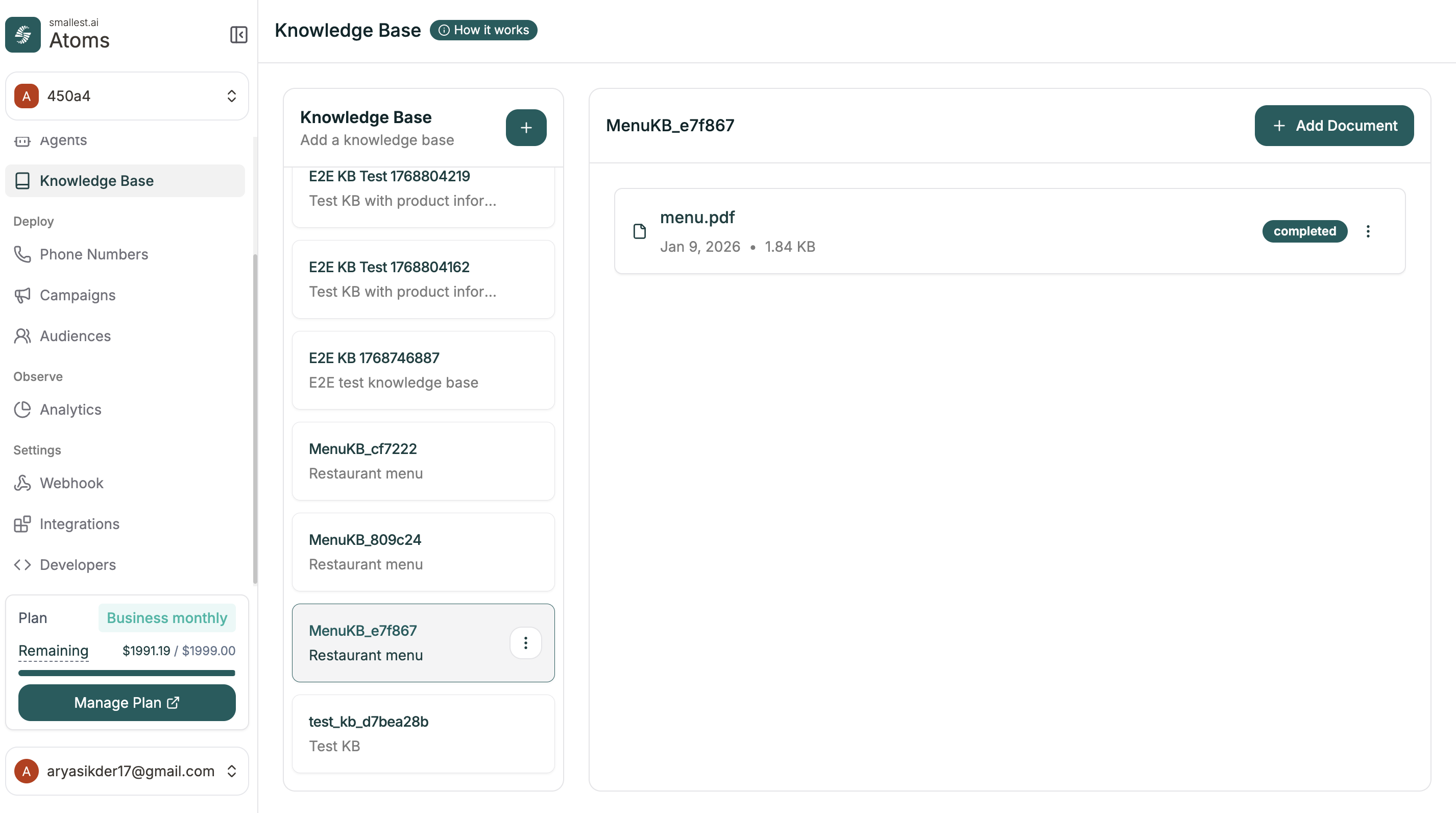This screenshot has height=813, width=1456.
Task: Click the Phone Numbers phone icon
Action: 22,254
